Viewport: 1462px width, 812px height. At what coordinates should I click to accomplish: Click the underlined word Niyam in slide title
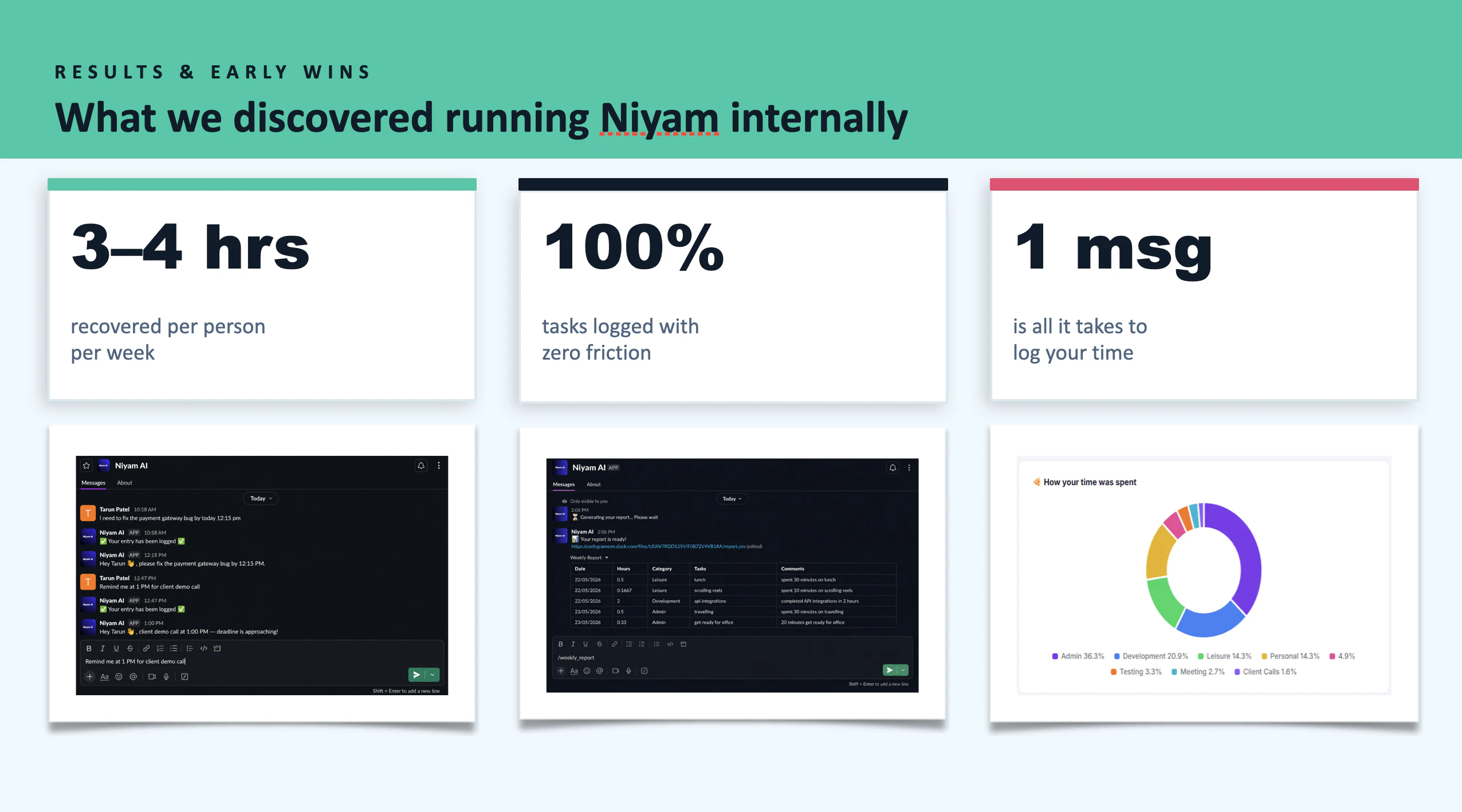(659, 118)
